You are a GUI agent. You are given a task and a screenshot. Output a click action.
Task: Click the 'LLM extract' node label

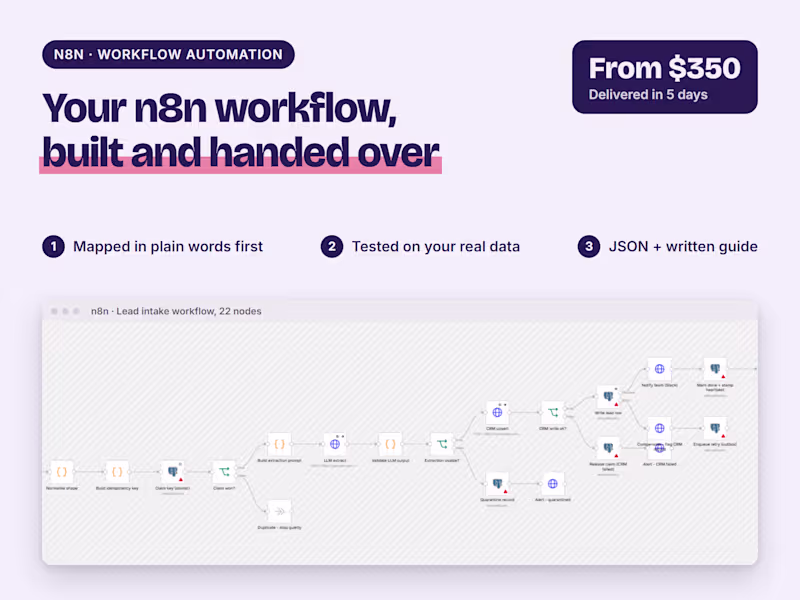pos(335,460)
